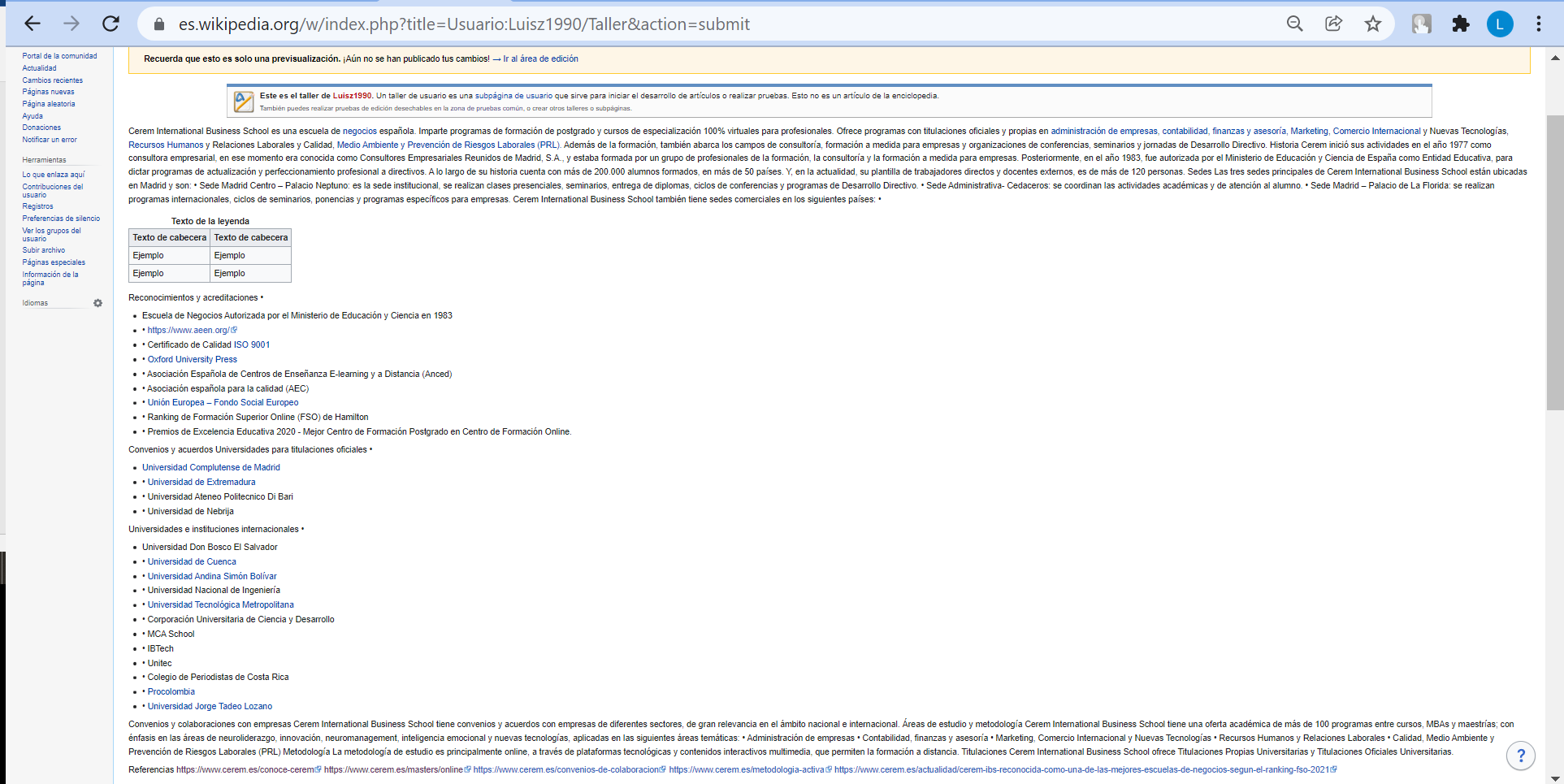
Task: Open Contribuciones del usuario link
Action: pos(52,190)
